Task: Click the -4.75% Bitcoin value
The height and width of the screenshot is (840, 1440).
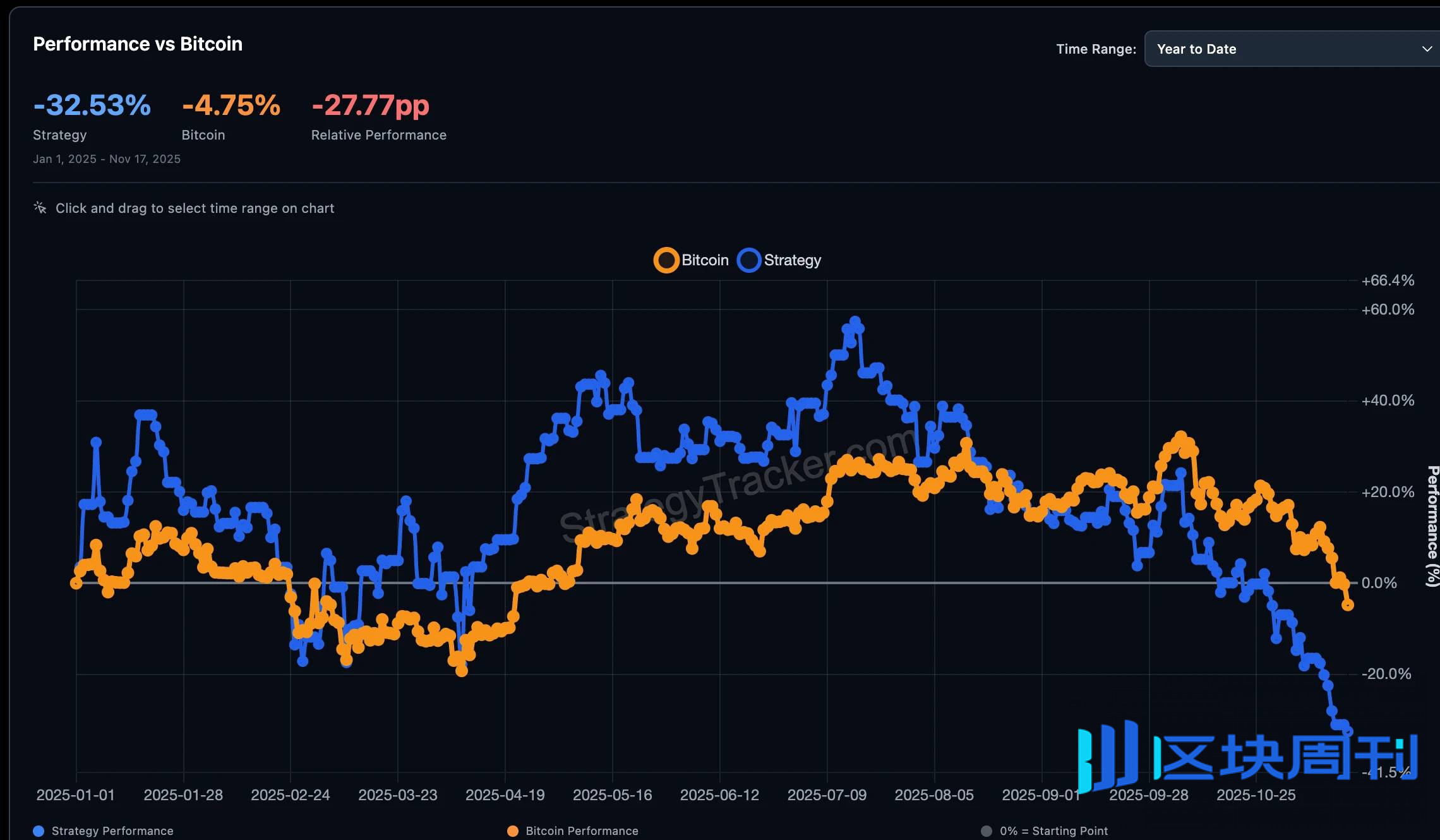Action: pos(231,105)
